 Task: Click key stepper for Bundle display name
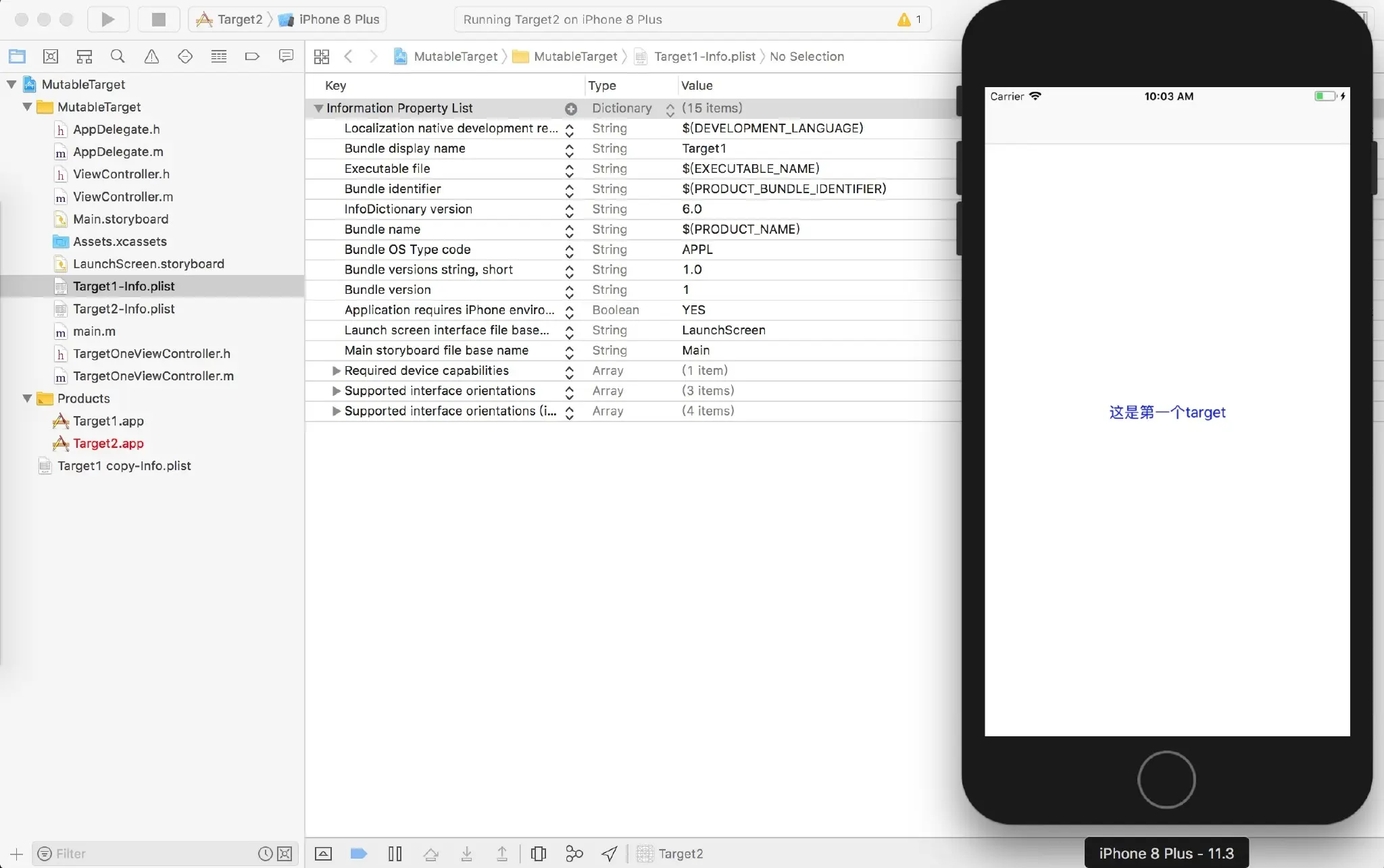click(x=570, y=149)
